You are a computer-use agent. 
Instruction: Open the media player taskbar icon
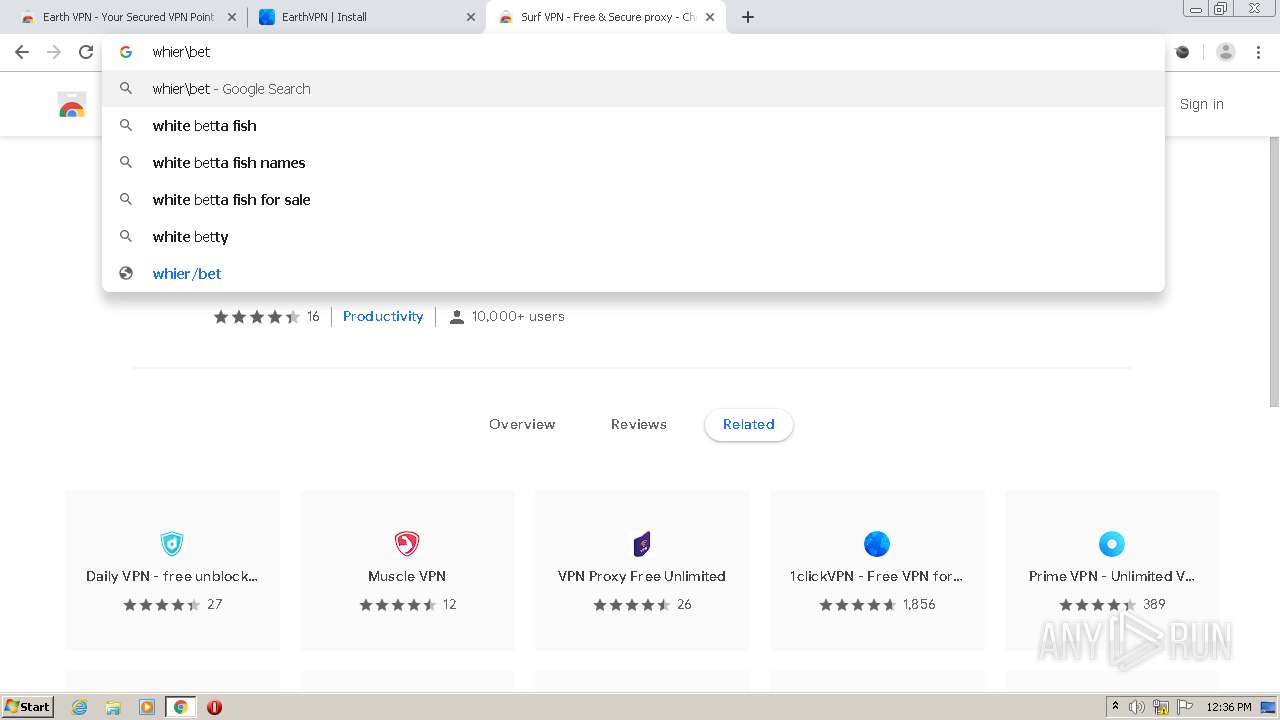pos(147,707)
